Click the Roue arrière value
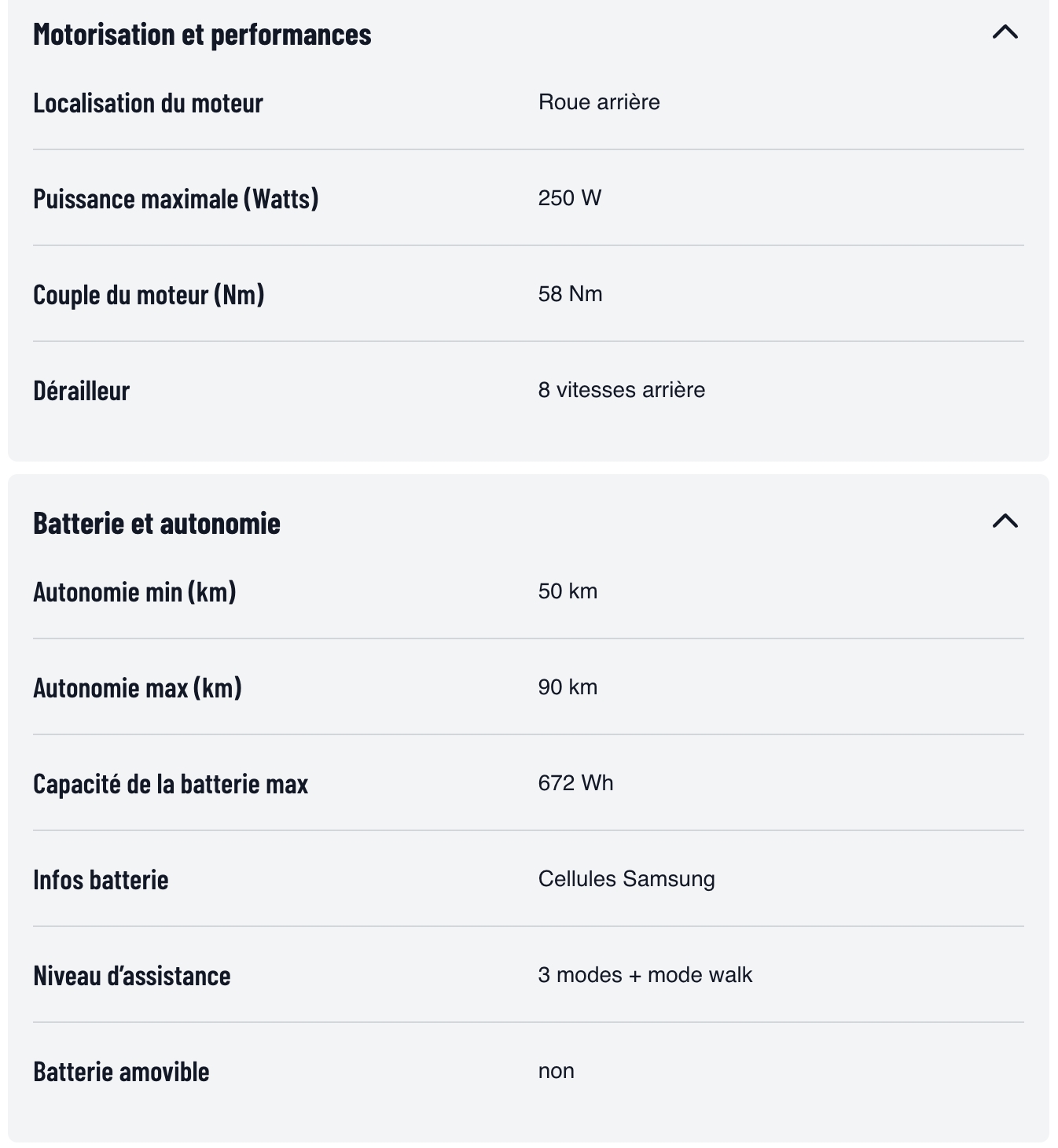 point(599,102)
